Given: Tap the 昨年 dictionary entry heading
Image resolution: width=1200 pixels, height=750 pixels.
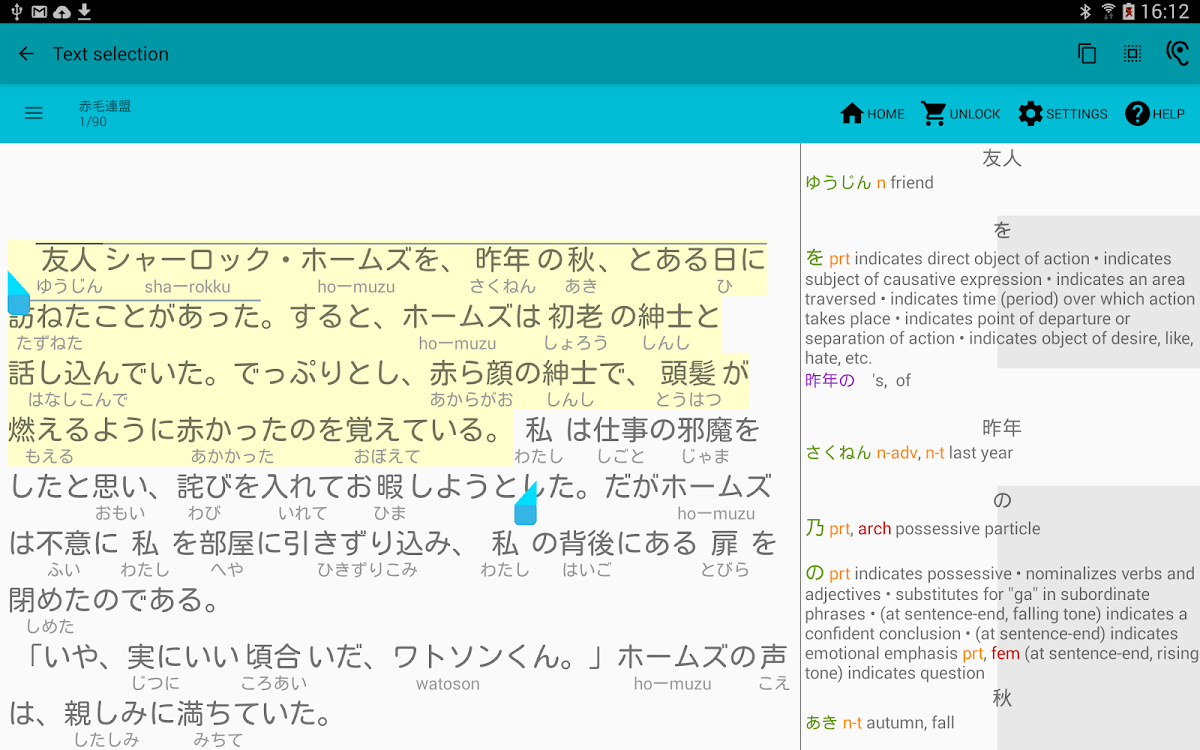Looking at the screenshot, I should pyautogui.click(x=1001, y=428).
